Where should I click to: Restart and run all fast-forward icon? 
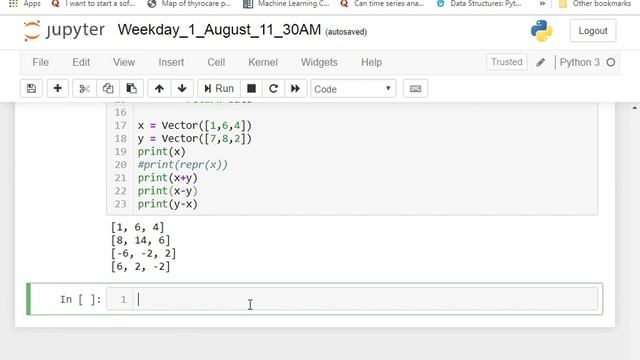(x=295, y=89)
